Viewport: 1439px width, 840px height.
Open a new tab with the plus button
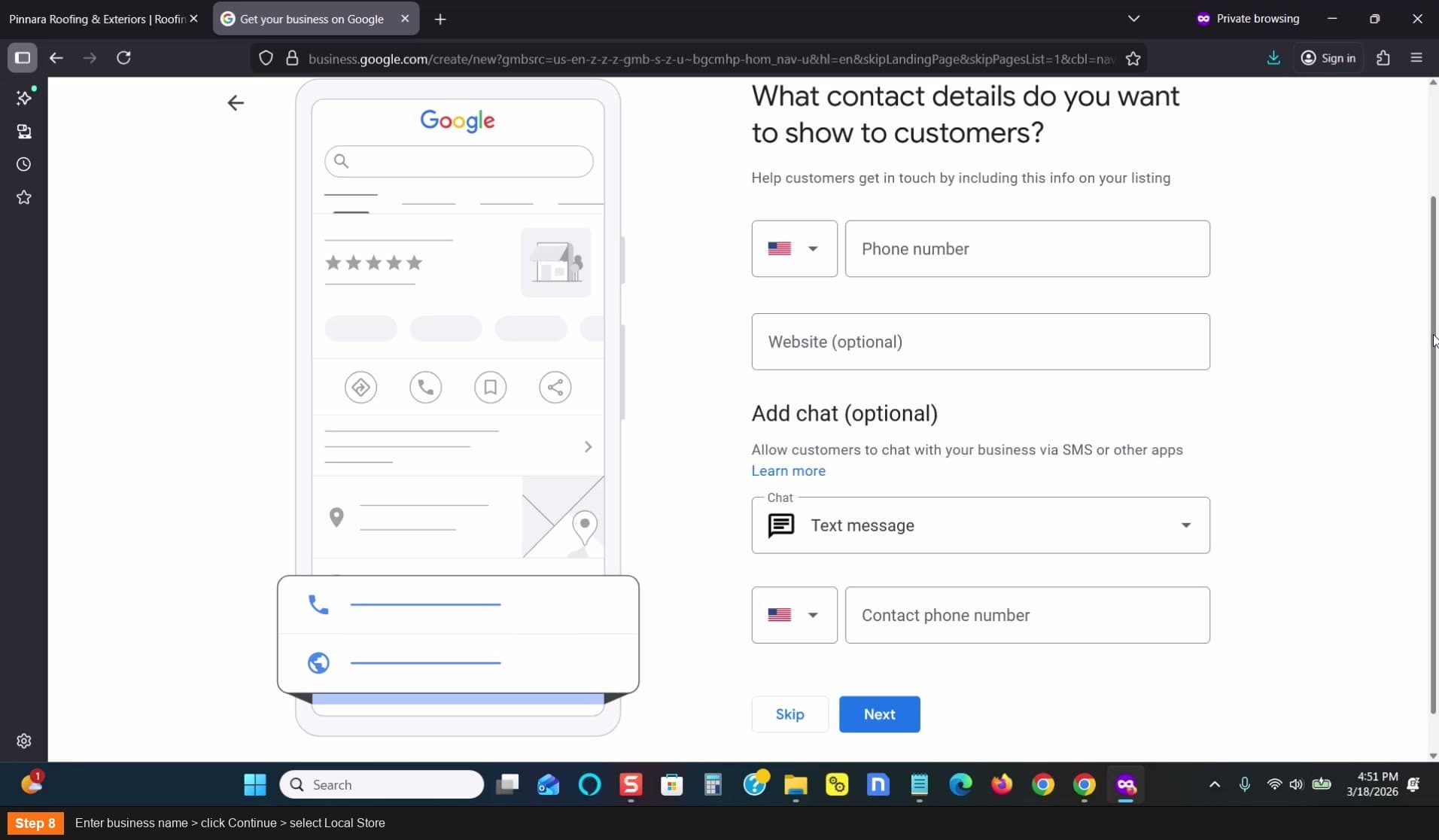[440, 19]
